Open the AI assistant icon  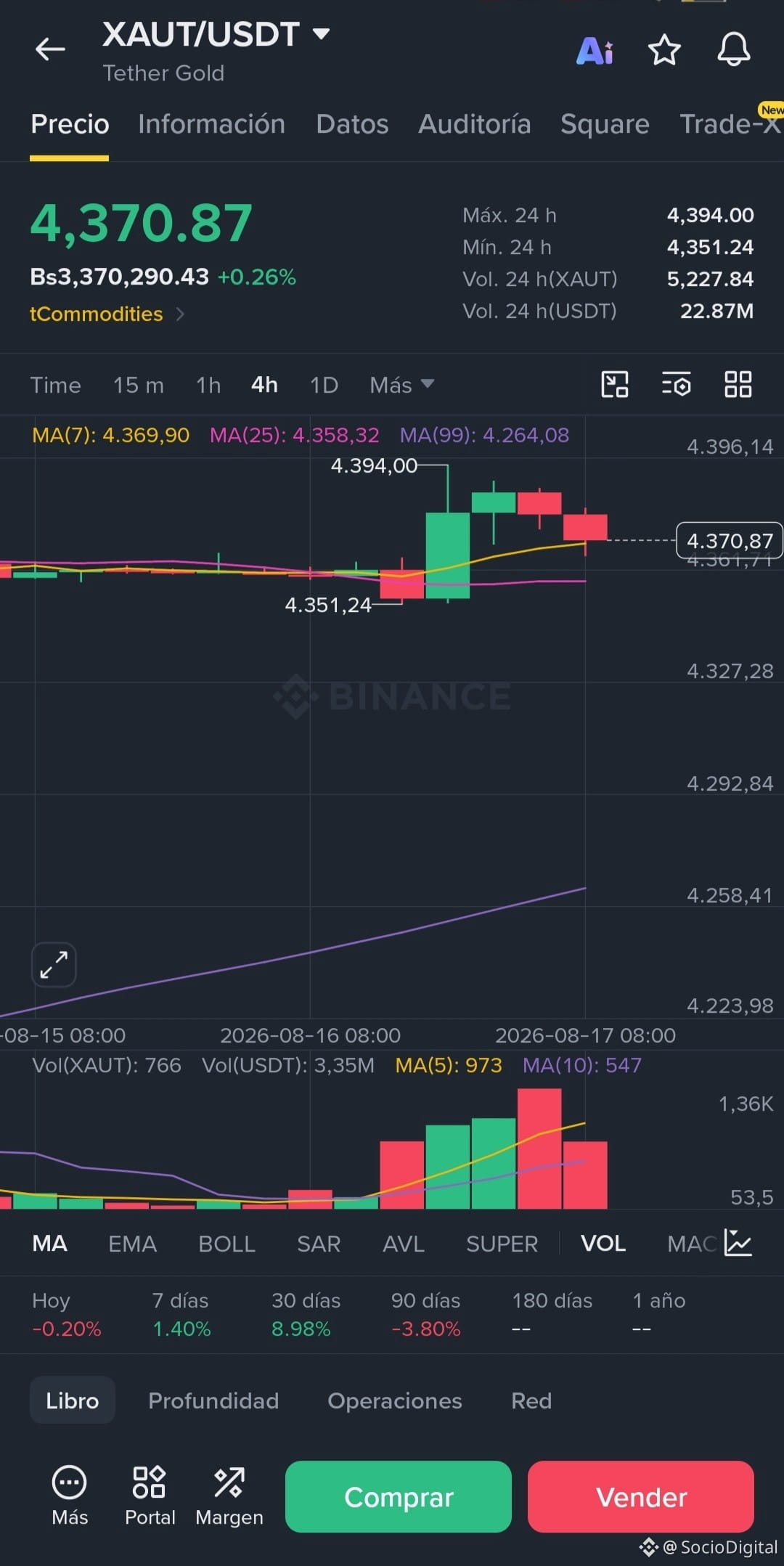(x=595, y=51)
